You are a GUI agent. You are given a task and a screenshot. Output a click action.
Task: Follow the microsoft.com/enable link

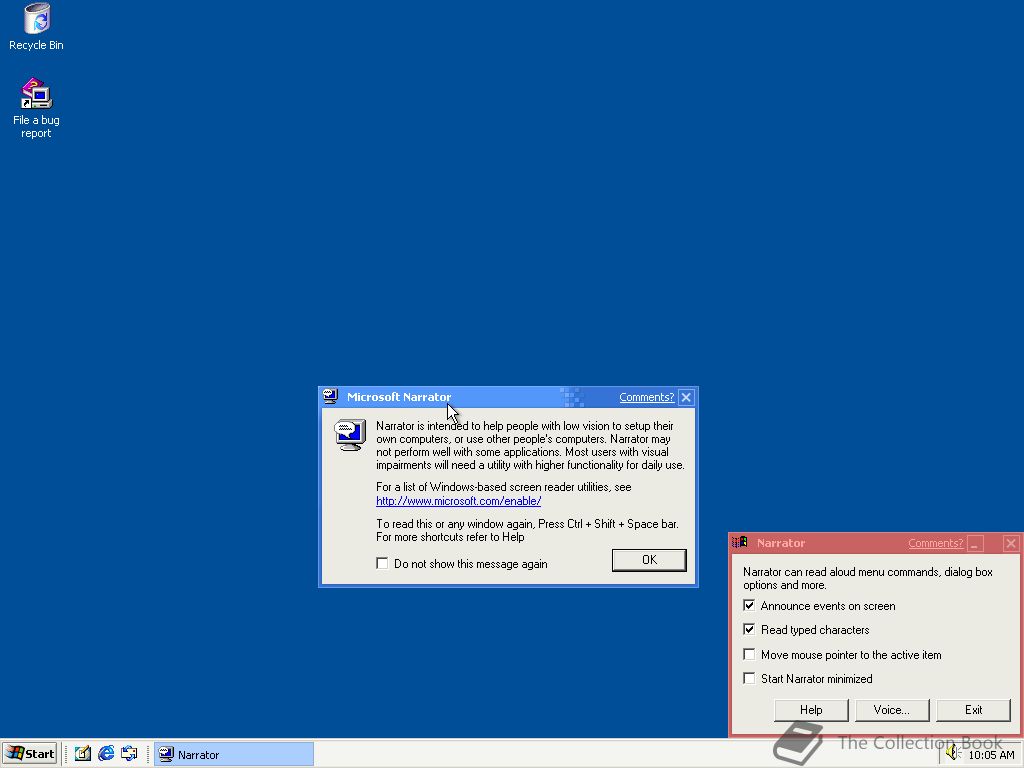coord(458,501)
